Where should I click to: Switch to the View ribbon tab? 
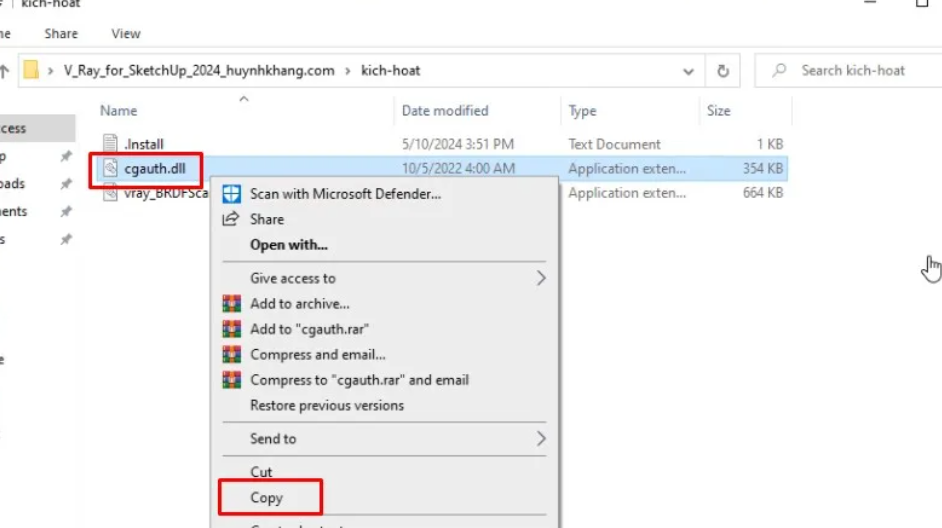click(x=126, y=33)
